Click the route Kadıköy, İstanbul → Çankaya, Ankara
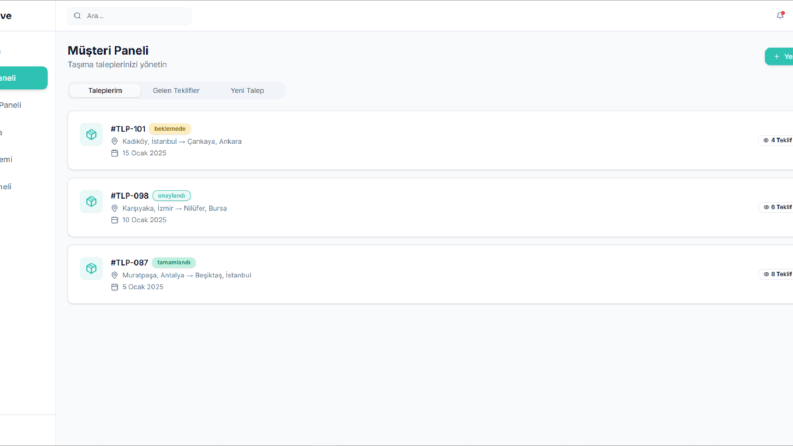Viewport: 793px width, 446px height. coord(182,142)
